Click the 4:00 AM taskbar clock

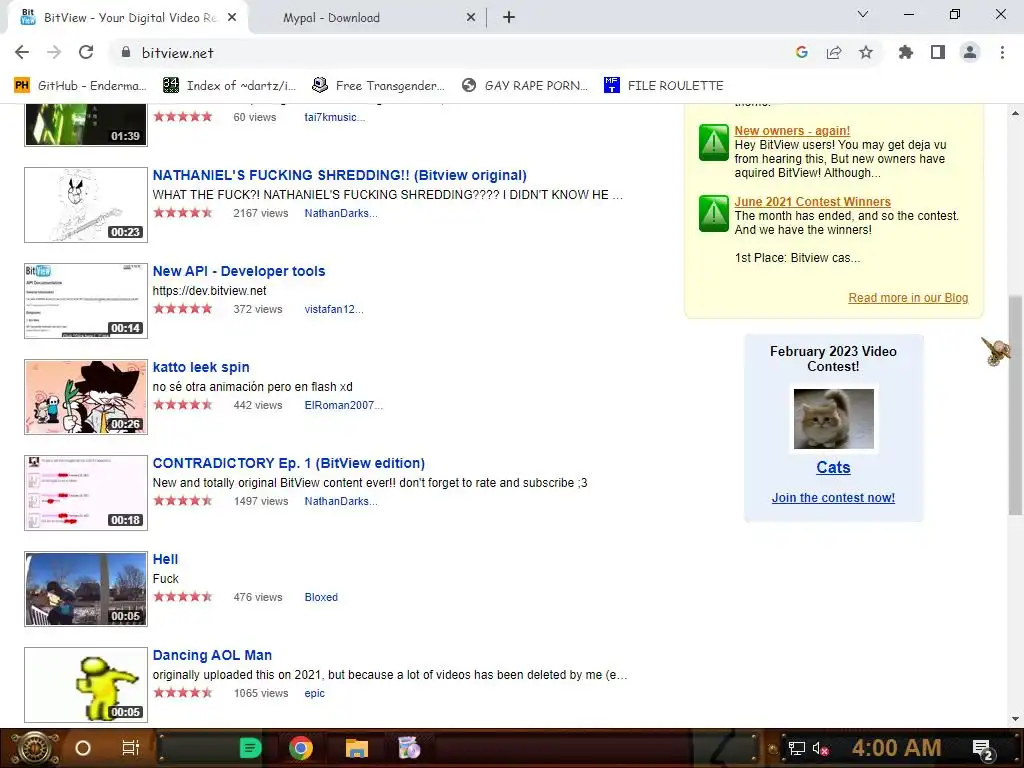click(897, 748)
